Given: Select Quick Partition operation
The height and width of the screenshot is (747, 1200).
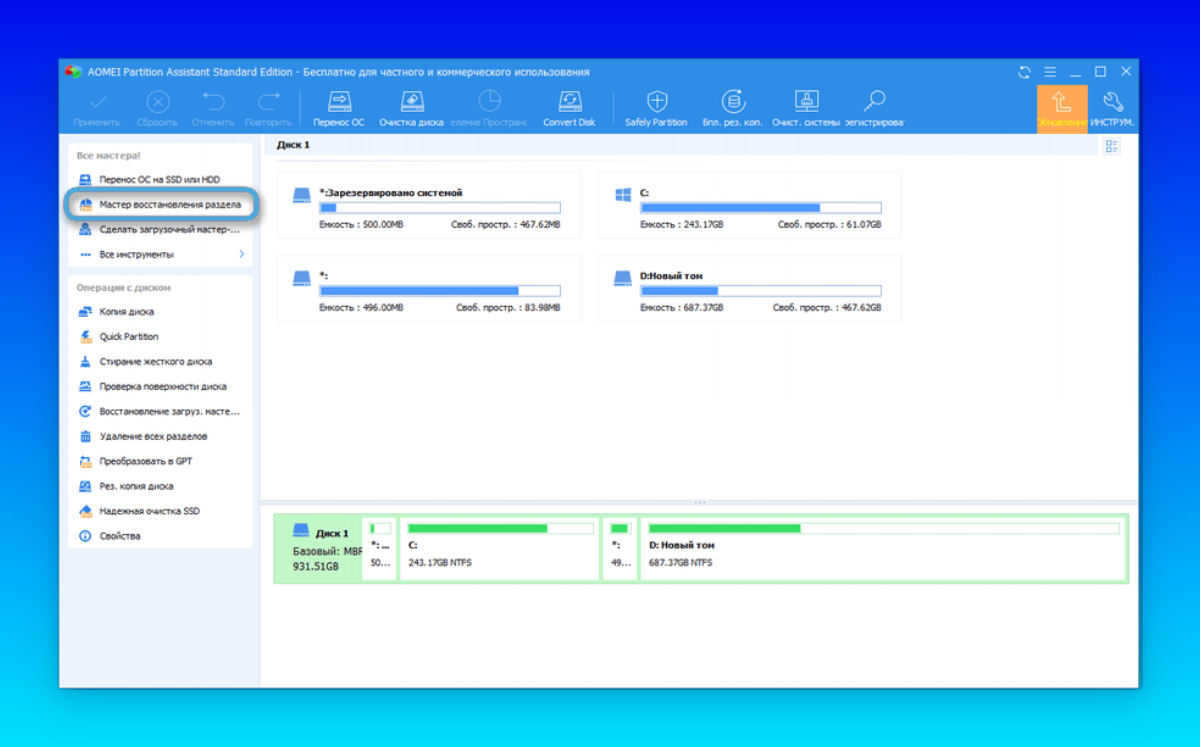Looking at the screenshot, I should pos(160,336).
